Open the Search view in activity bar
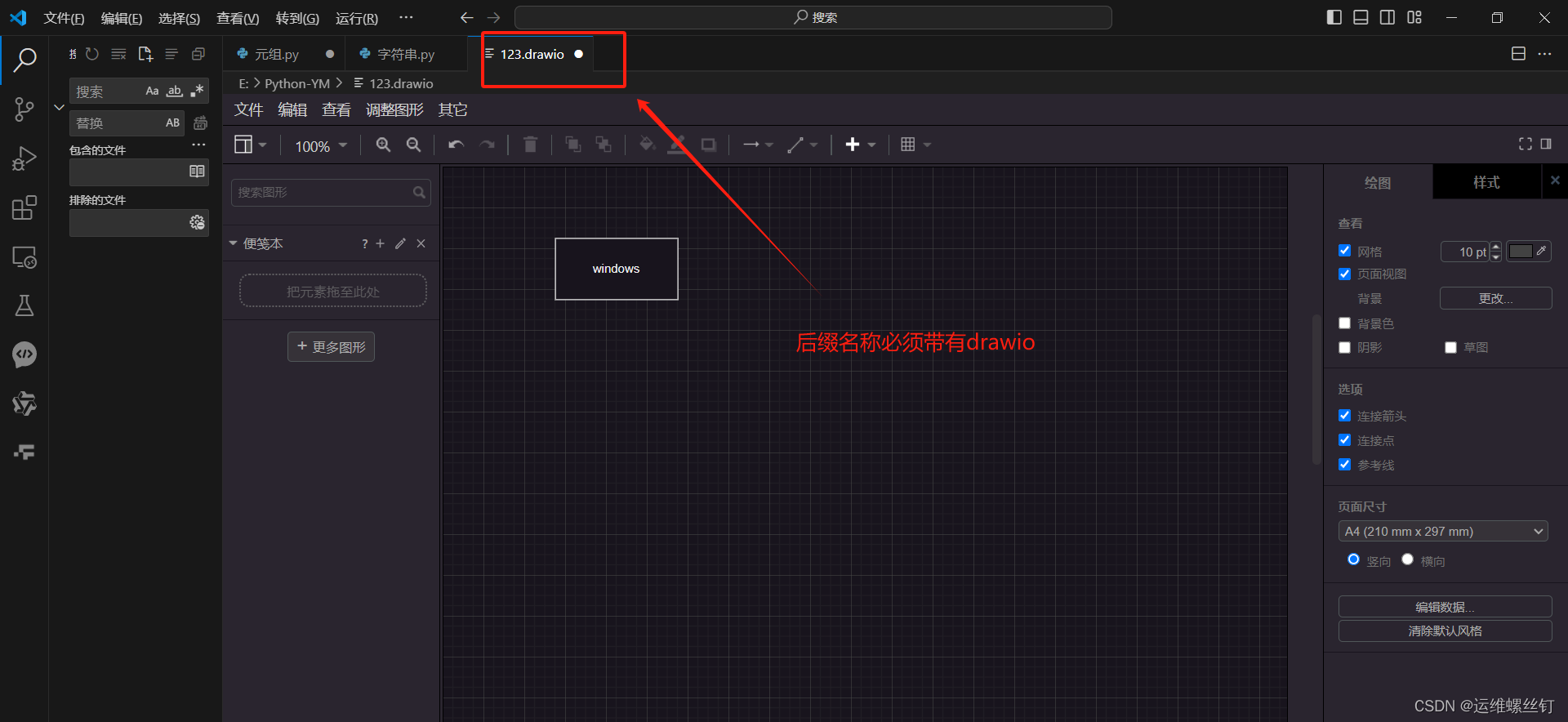Image resolution: width=1568 pixels, height=722 pixels. click(24, 60)
